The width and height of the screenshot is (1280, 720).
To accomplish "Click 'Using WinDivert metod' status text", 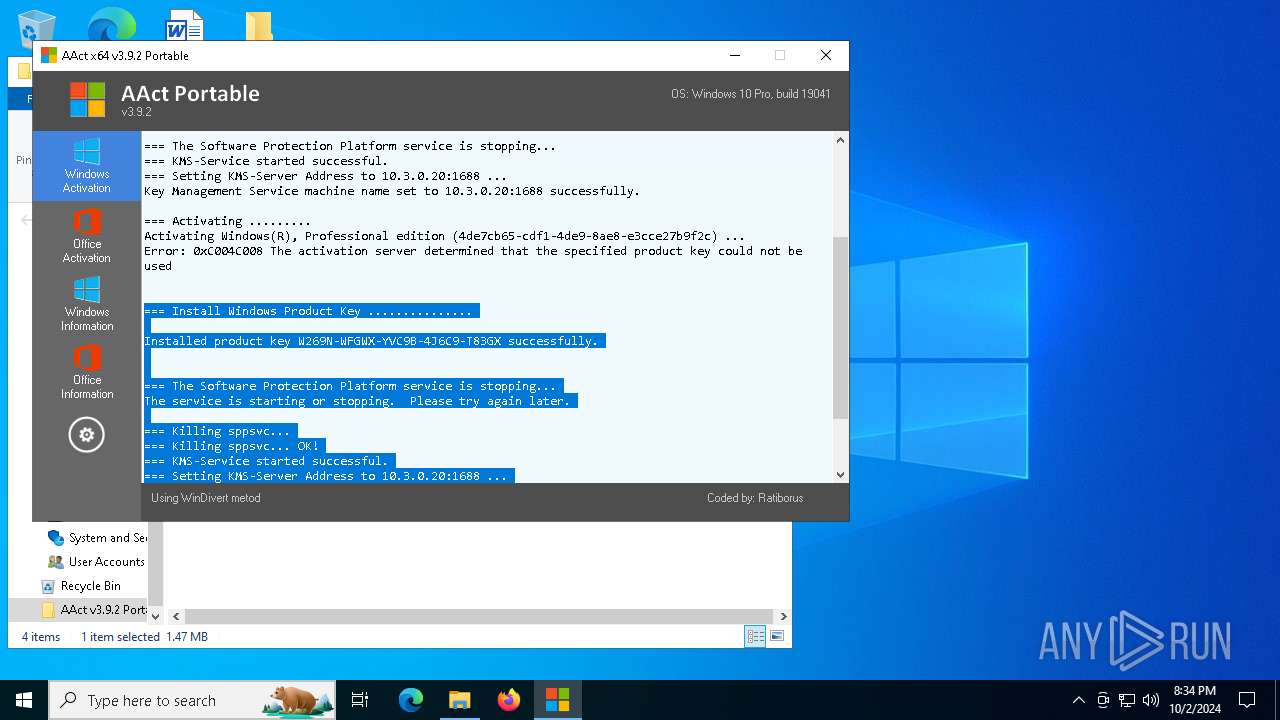I will click(205, 498).
